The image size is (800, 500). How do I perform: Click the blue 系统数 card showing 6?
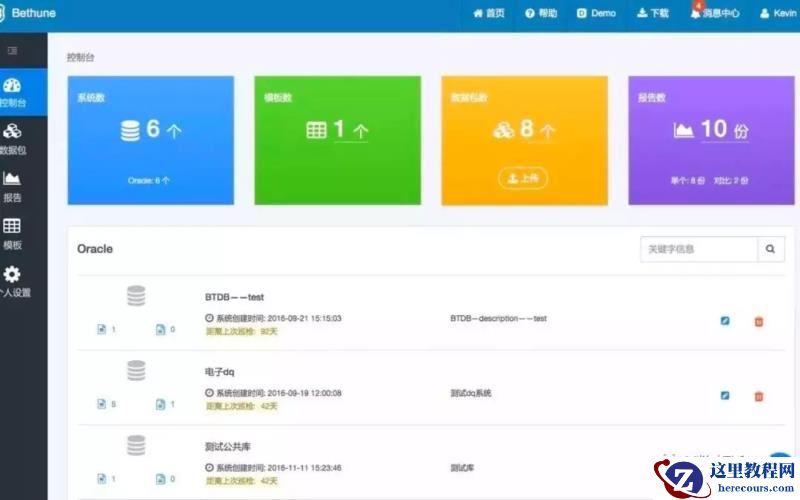pyautogui.click(x=151, y=140)
